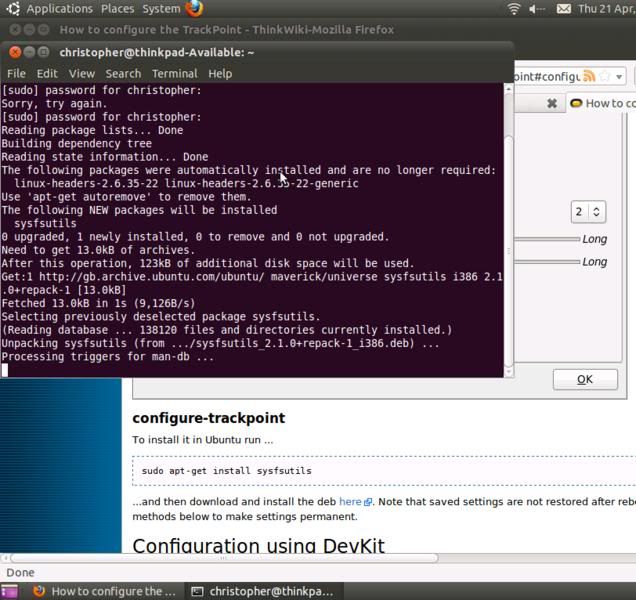Open the terminal File menu
This screenshot has height=600, width=636.
click(16, 73)
